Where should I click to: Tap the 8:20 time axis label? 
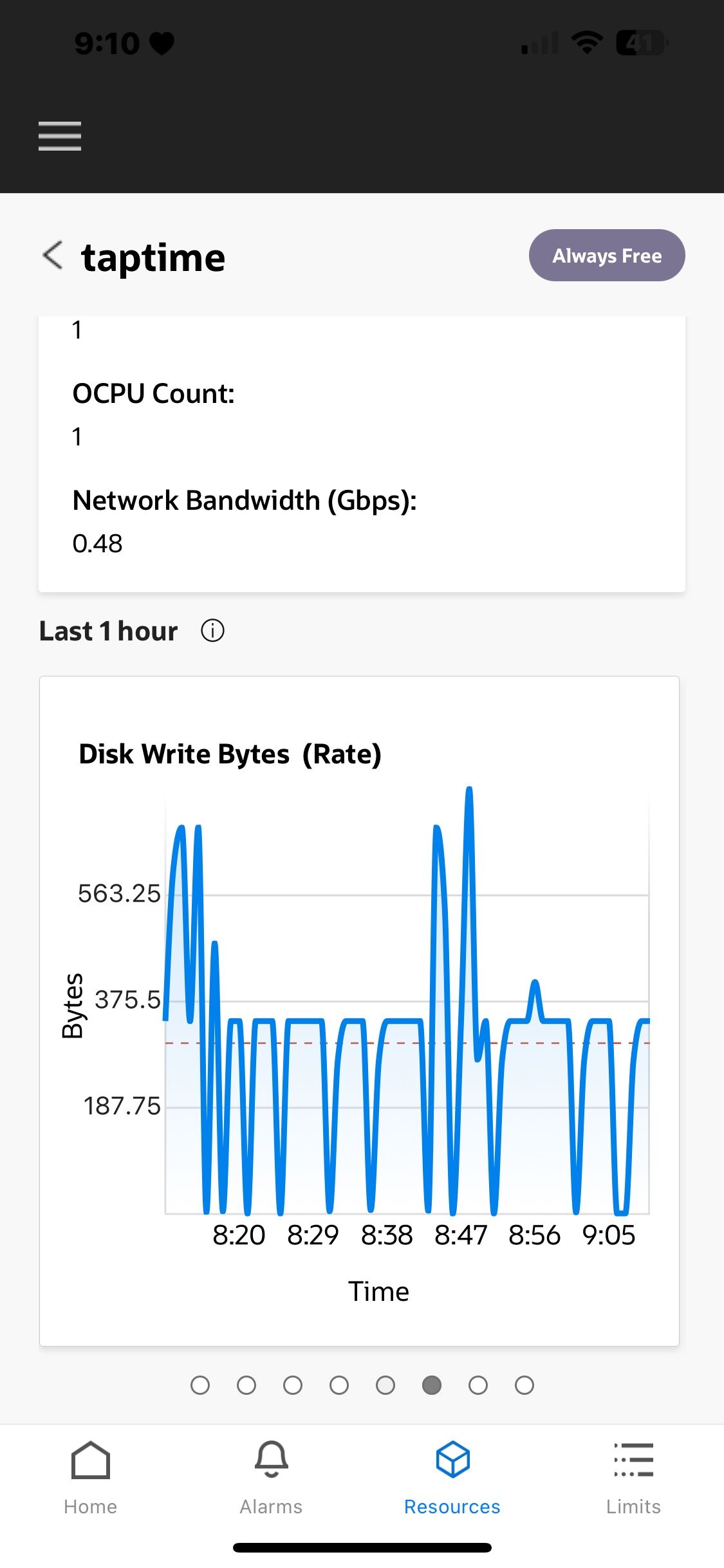[x=239, y=1235]
